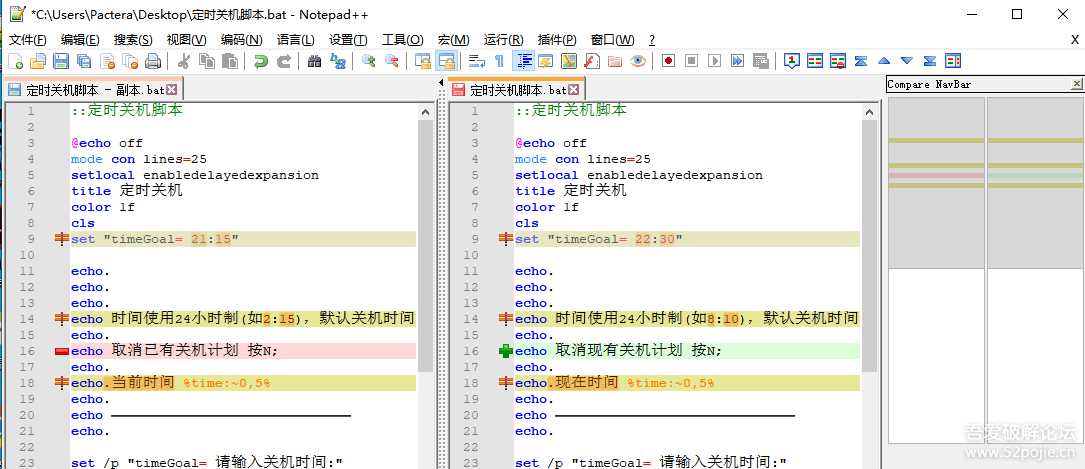This screenshot has width=1085, height=469.
Task: Close all documents toolbar icon
Action: [x=130, y=61]
